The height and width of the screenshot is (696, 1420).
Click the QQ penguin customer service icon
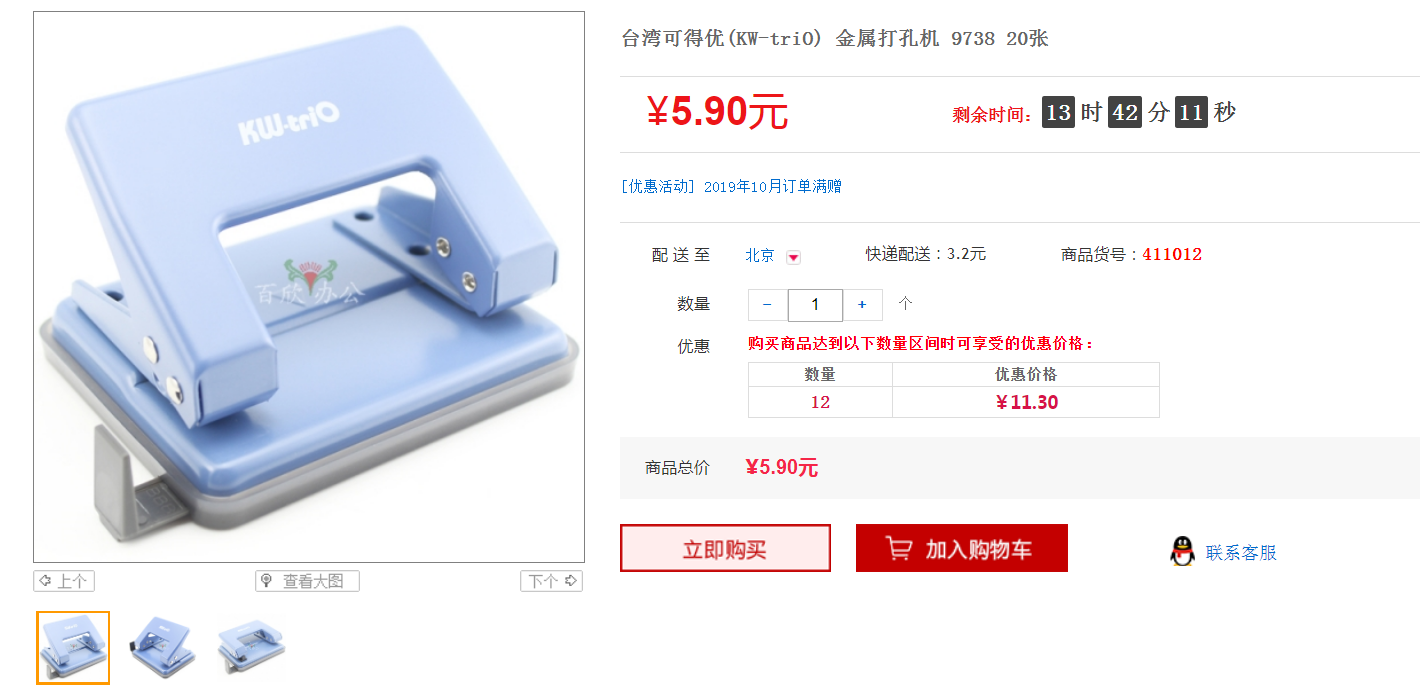click(1182, 551)
